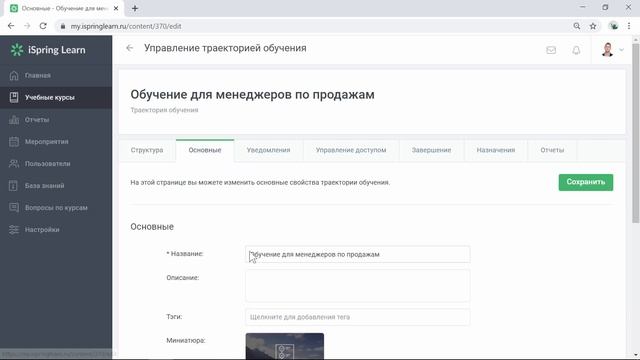Open Пользователи in sidebar
The height and width of the screenshot is (360, 640).
tap(48, 164)
